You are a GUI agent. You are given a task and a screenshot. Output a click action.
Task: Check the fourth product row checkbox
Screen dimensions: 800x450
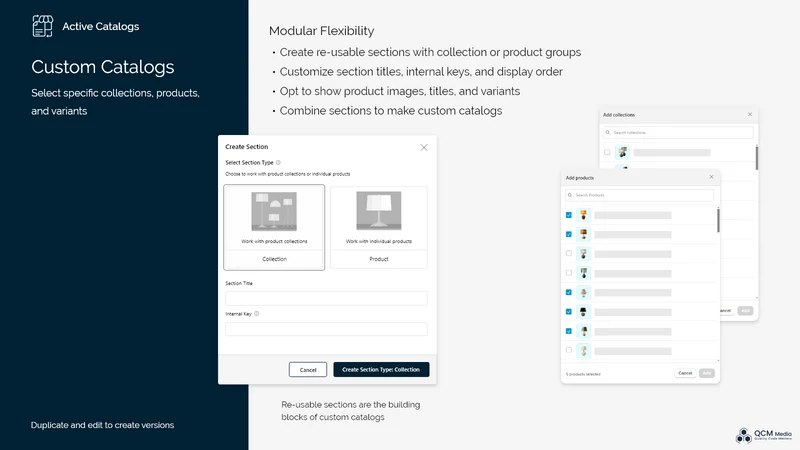tap(568, 273)
